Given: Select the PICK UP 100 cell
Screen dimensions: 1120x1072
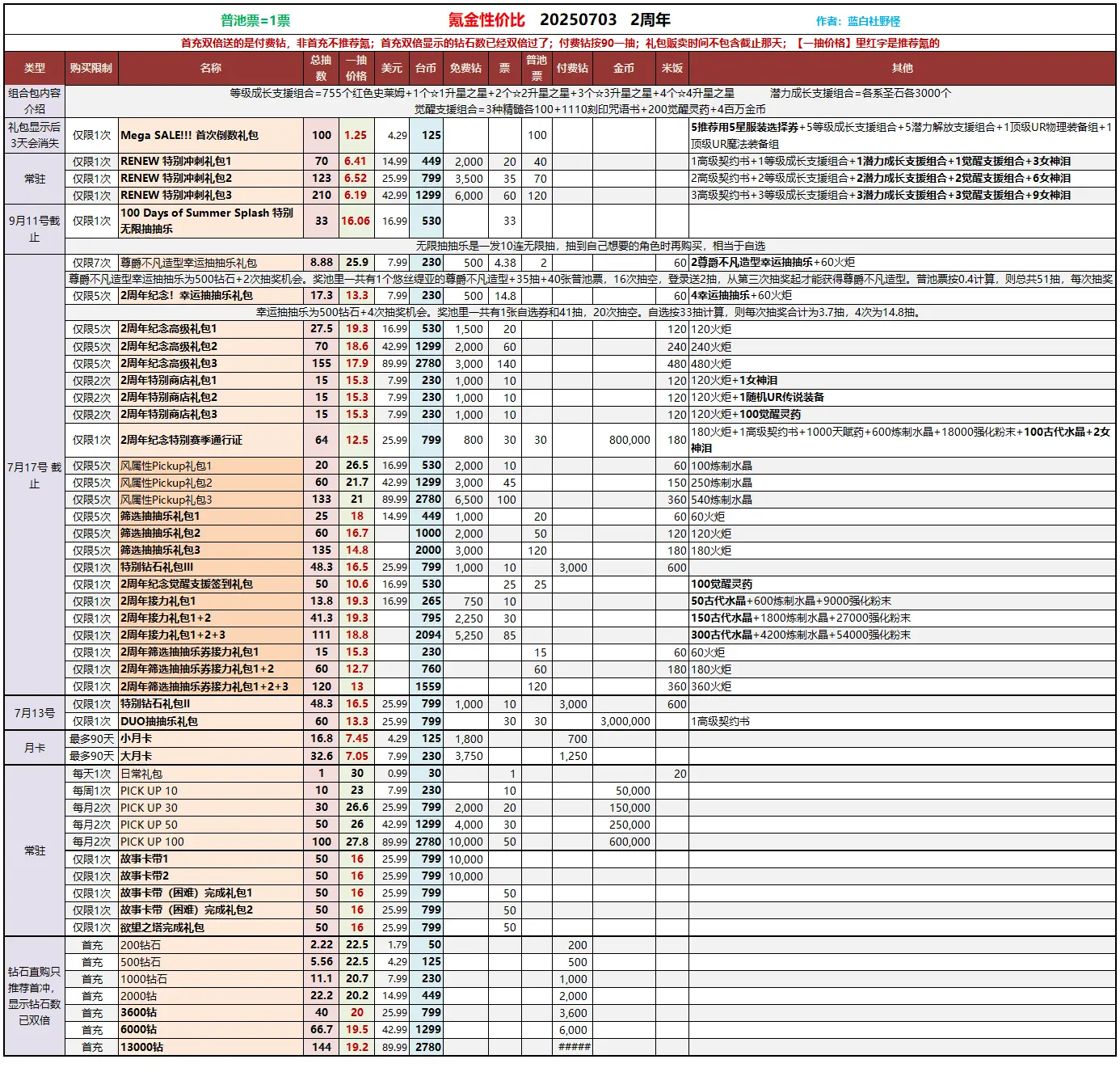Looking at the screenshot, I should point(211,842).
